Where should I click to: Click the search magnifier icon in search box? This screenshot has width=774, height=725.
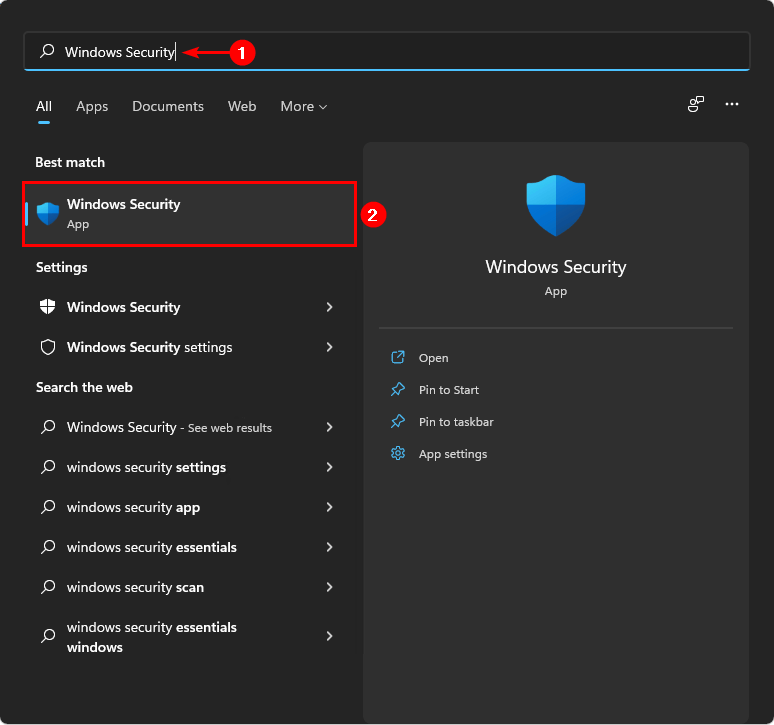point(47,50)
